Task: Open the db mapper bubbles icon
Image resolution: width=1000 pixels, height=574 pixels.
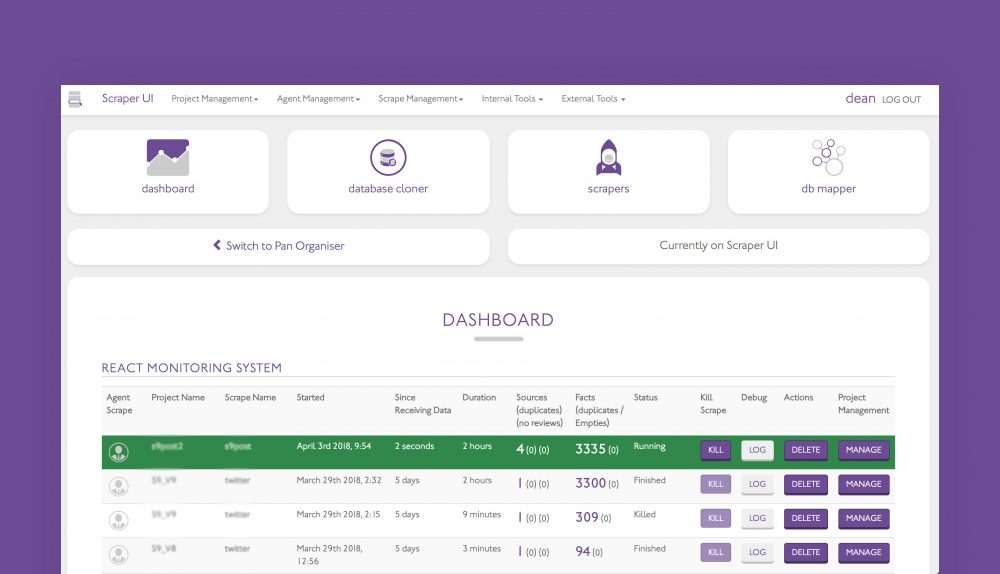Action: [x=828, y=157]
